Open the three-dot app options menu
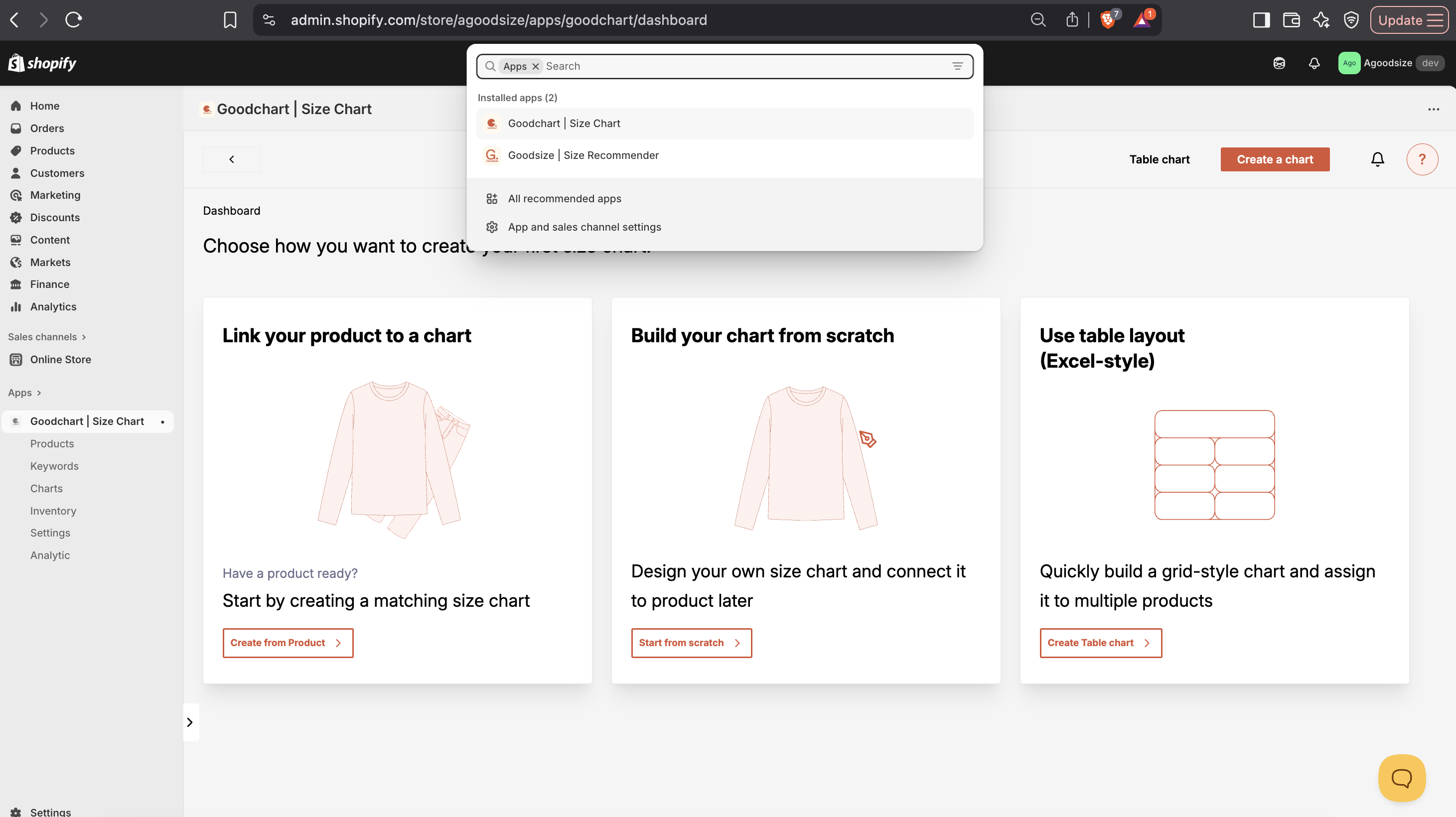 pyautogui.click(x=1433, y=109)
